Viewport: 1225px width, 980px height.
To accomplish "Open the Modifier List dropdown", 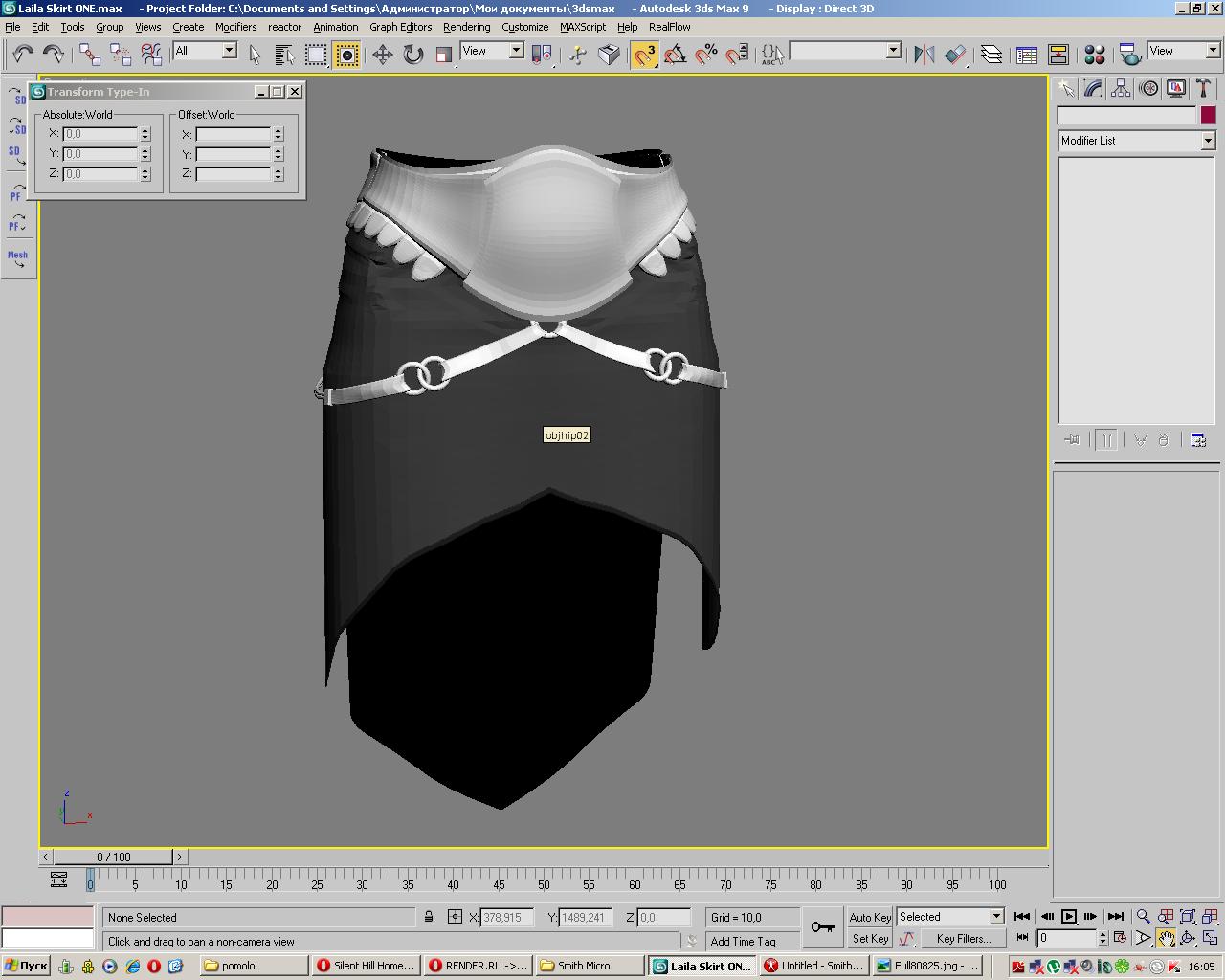I will (1135, 141).
